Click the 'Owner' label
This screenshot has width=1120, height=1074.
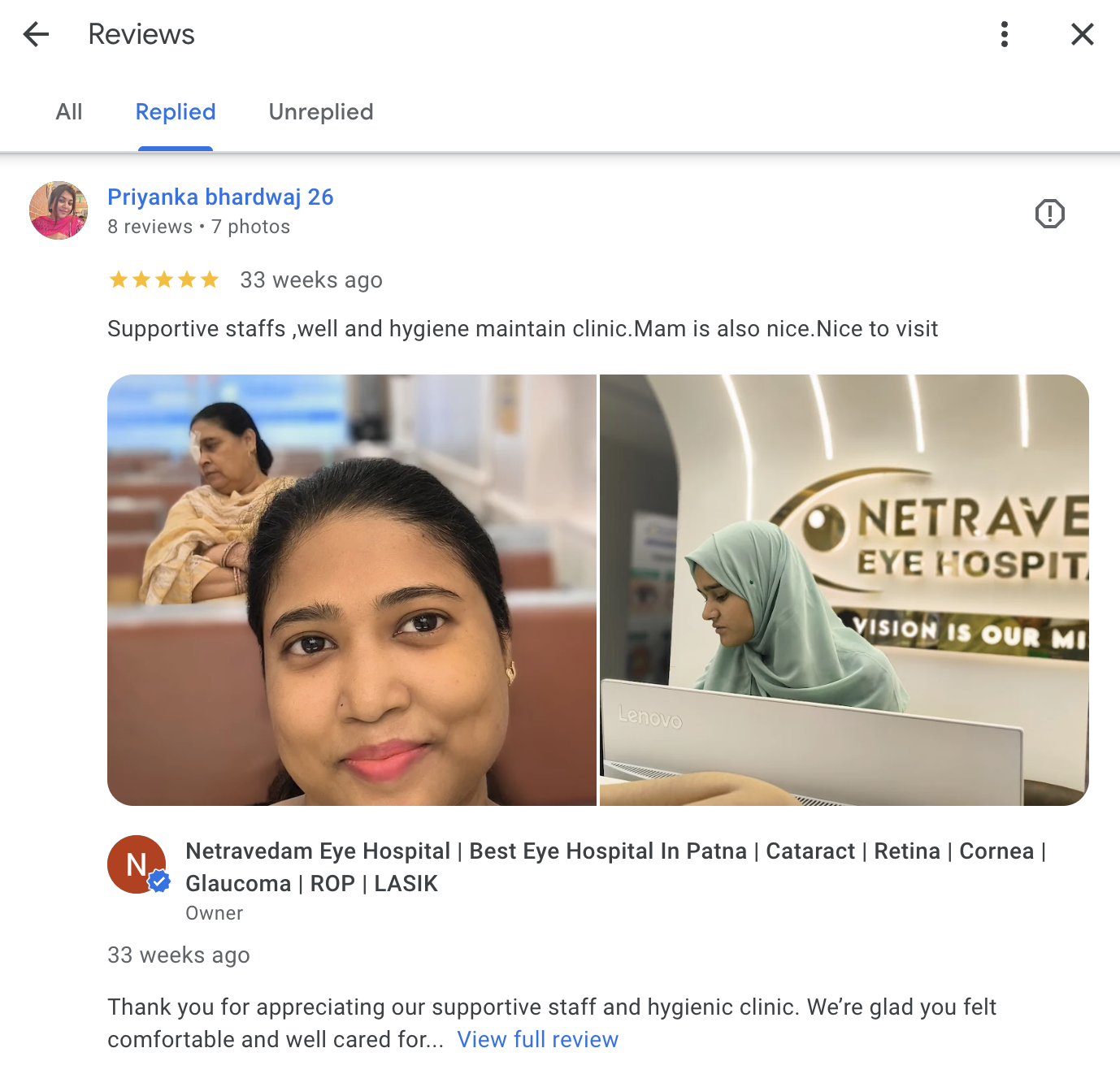[215, 913]
